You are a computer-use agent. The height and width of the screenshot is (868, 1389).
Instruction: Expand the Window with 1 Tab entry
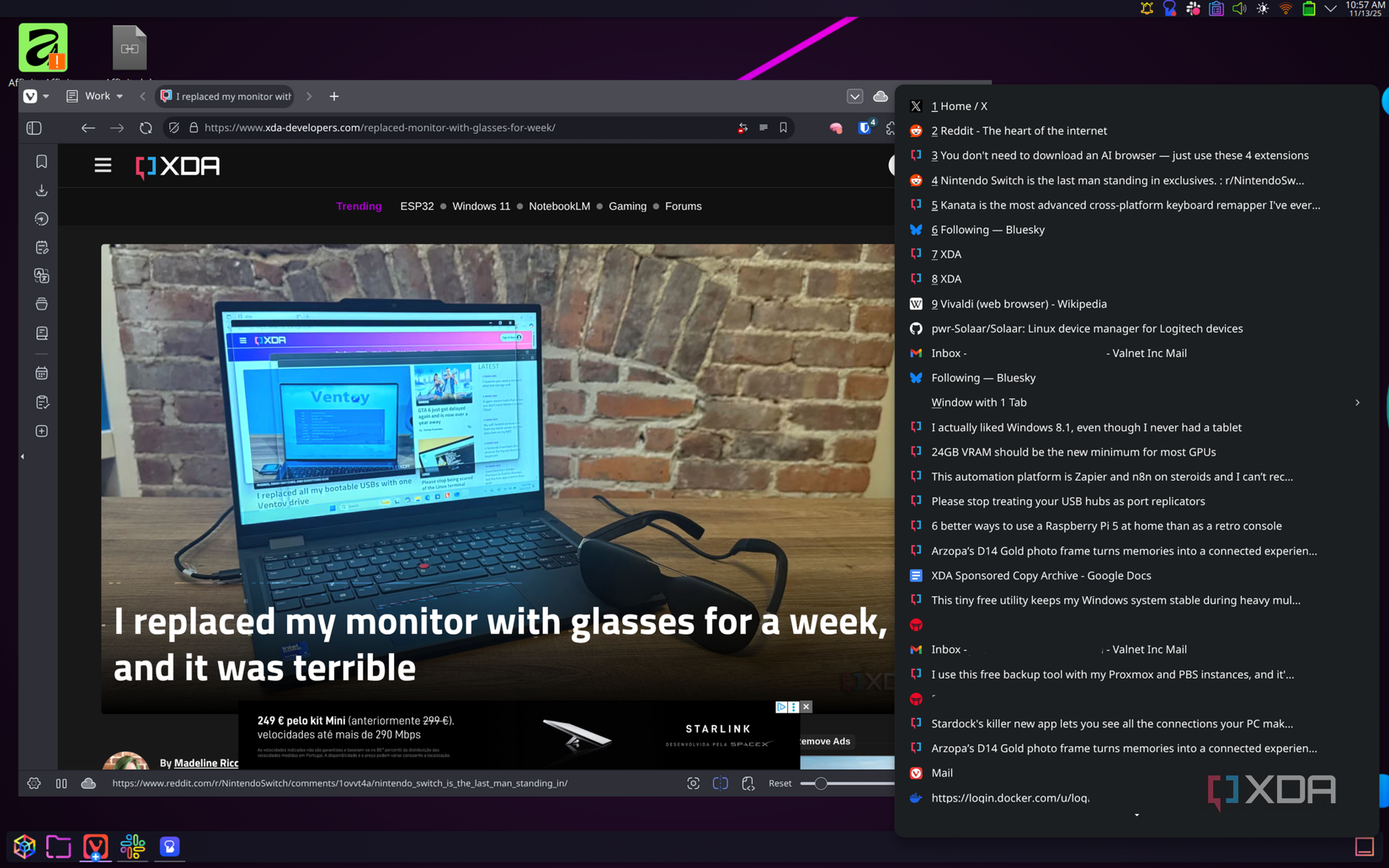coord(1357,402)
